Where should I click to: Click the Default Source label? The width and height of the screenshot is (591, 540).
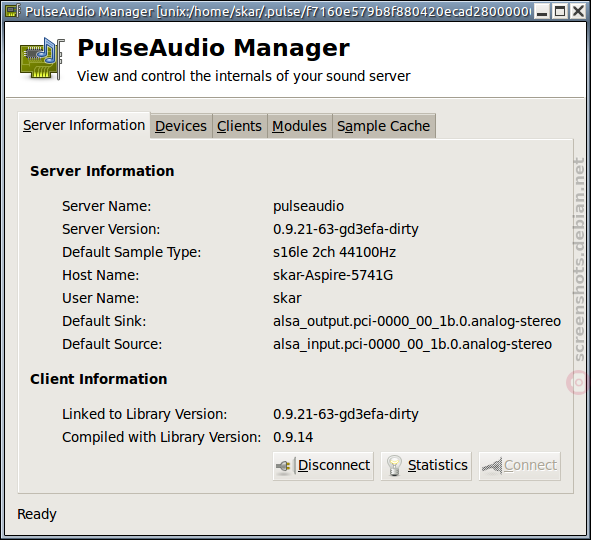click(112, 344)
